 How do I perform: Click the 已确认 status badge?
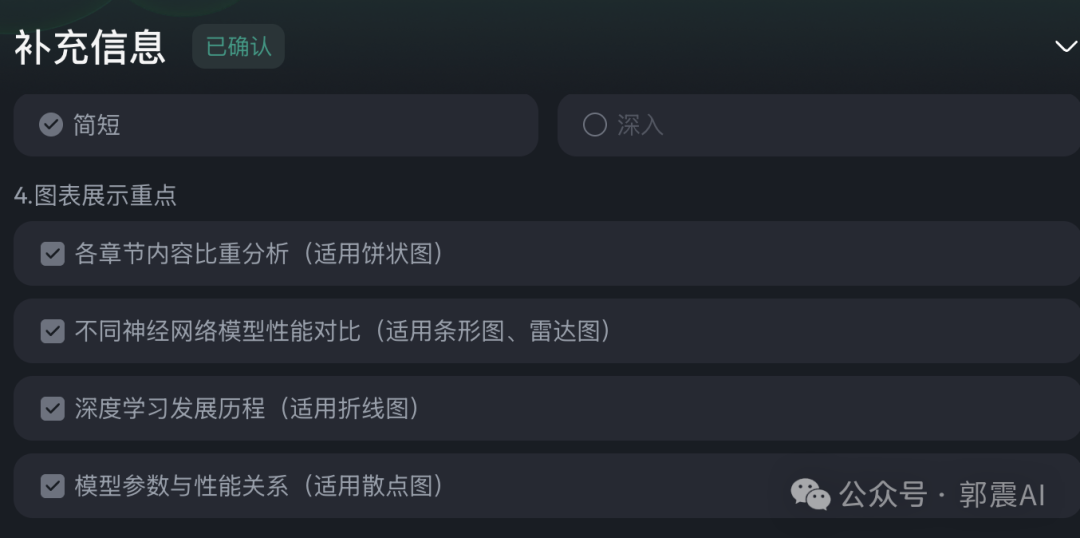238,47
